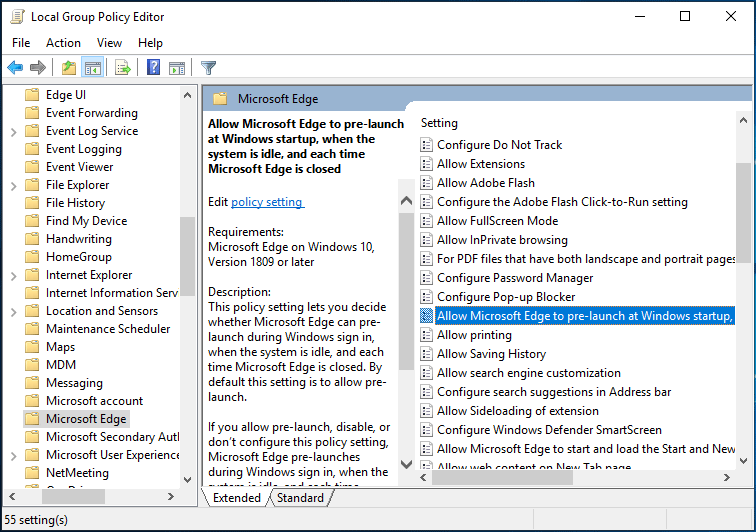Switch to the Standard tab
Image resolution: width=756 pixels, height=532 pixels.
point(300,498)
